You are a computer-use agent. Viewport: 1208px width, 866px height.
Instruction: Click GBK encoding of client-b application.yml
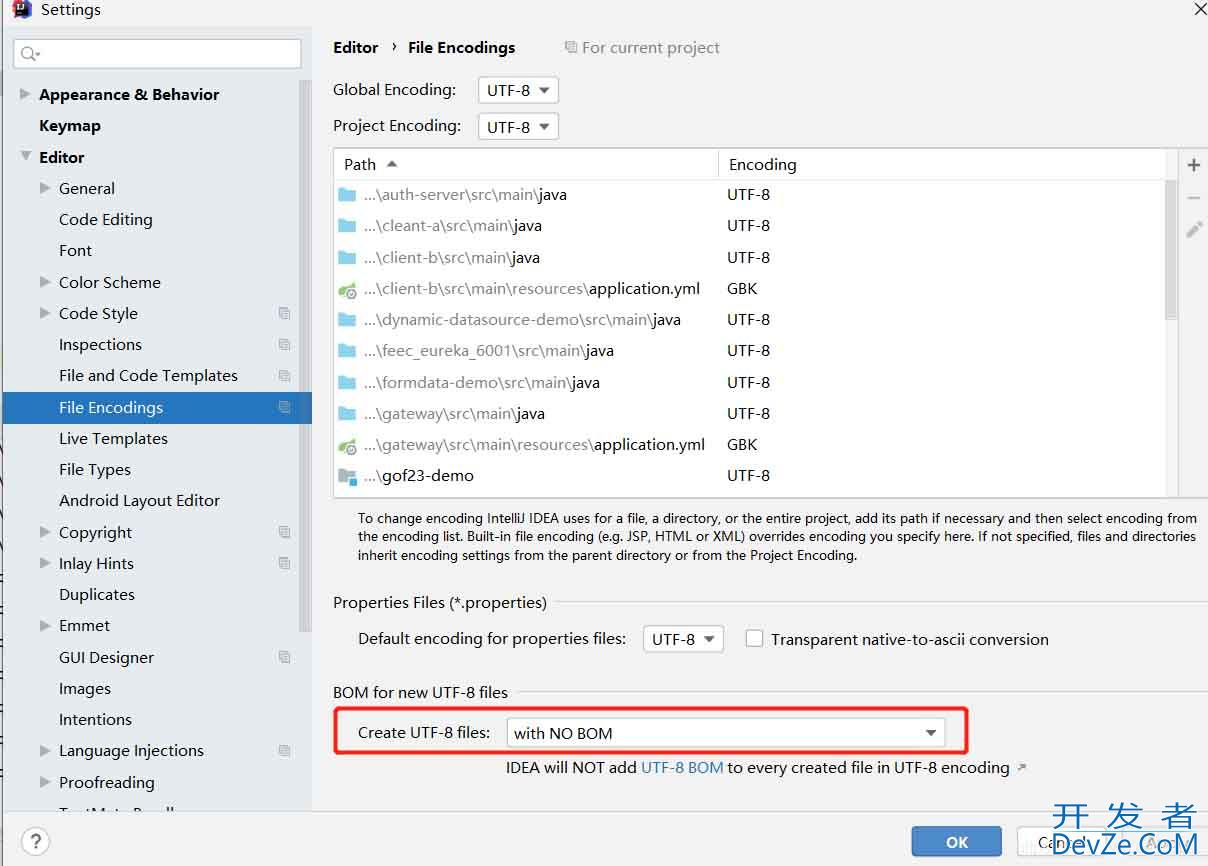743,289
